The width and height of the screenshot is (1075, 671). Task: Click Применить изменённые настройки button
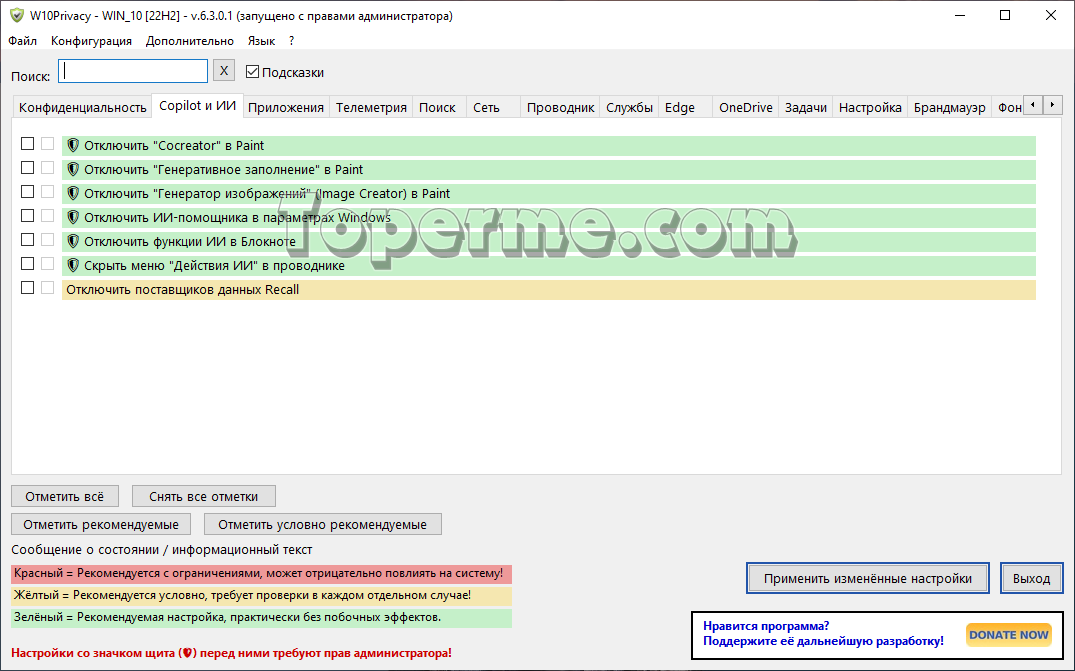coord(867,578)
